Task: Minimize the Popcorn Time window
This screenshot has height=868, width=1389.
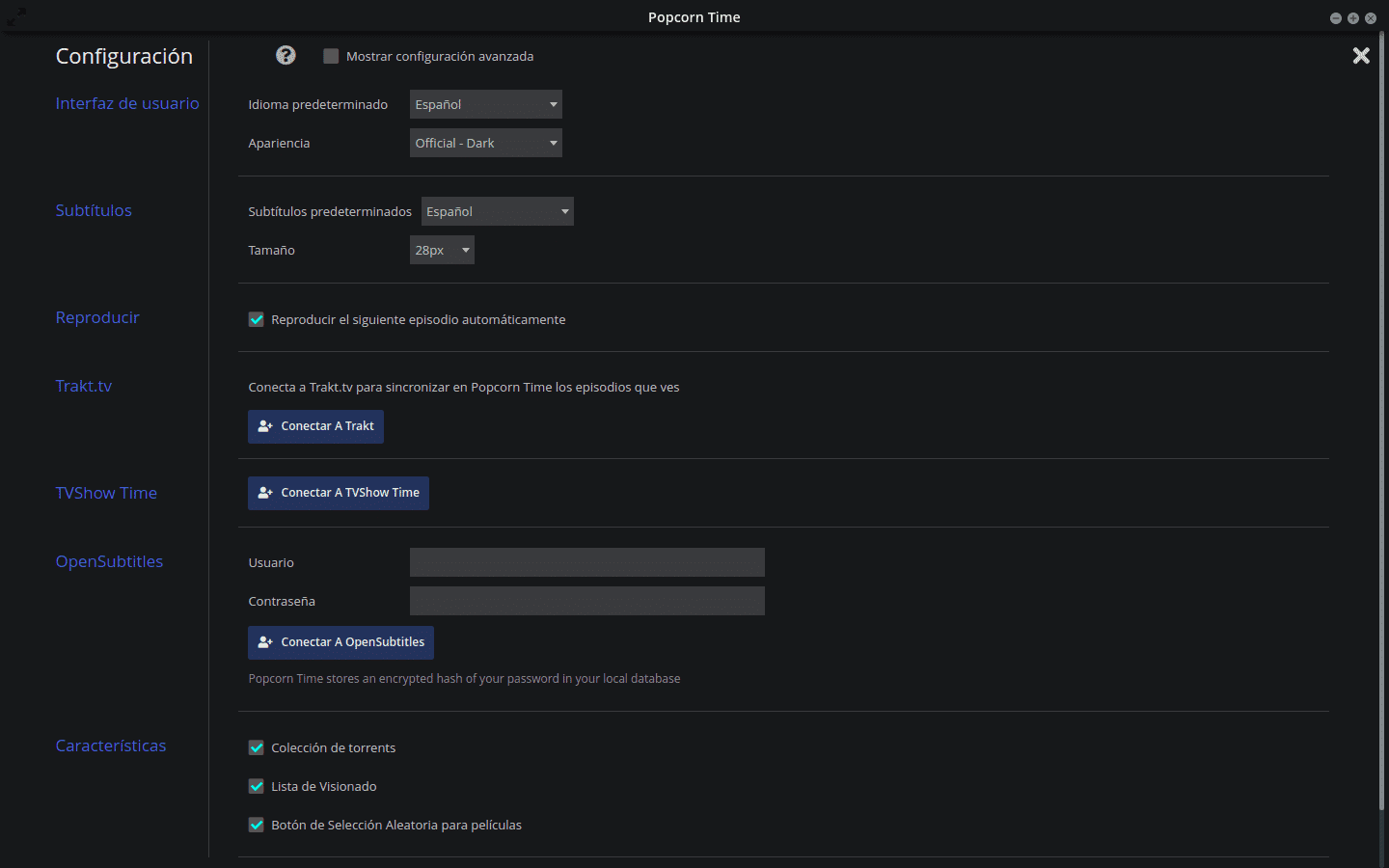Action: [1336, 18]
